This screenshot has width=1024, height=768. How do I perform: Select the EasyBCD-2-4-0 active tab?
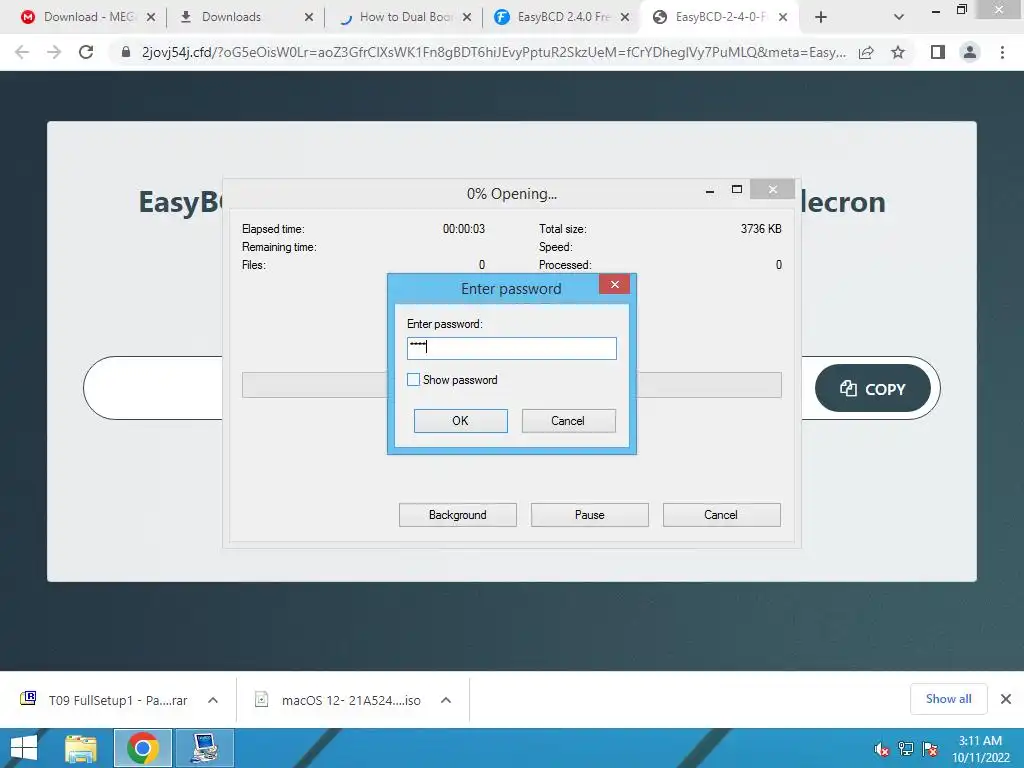pos(721,17)
